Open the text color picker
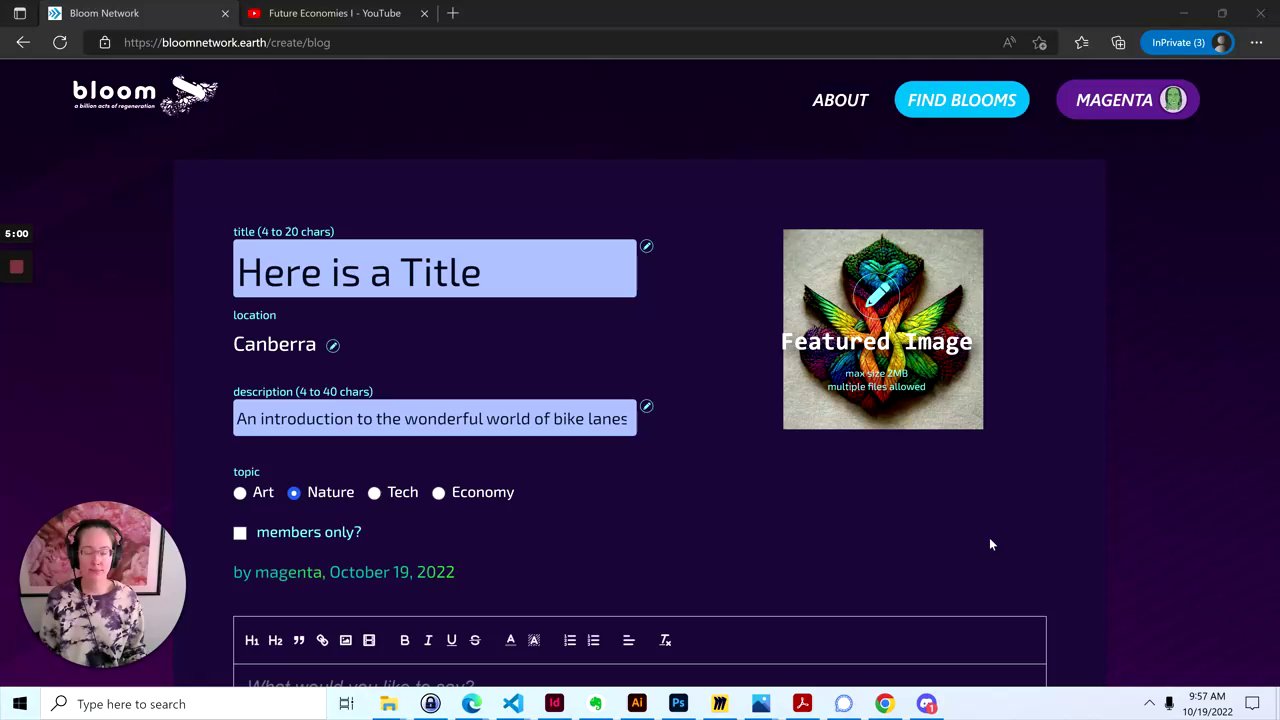1280x720 pixels. point(510,640)
